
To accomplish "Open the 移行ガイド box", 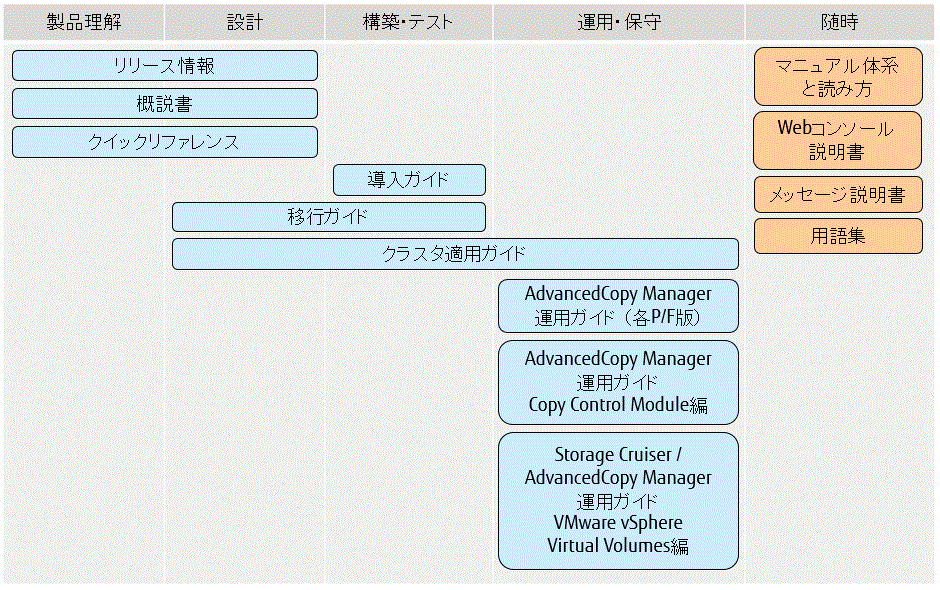I will point(329,217).
